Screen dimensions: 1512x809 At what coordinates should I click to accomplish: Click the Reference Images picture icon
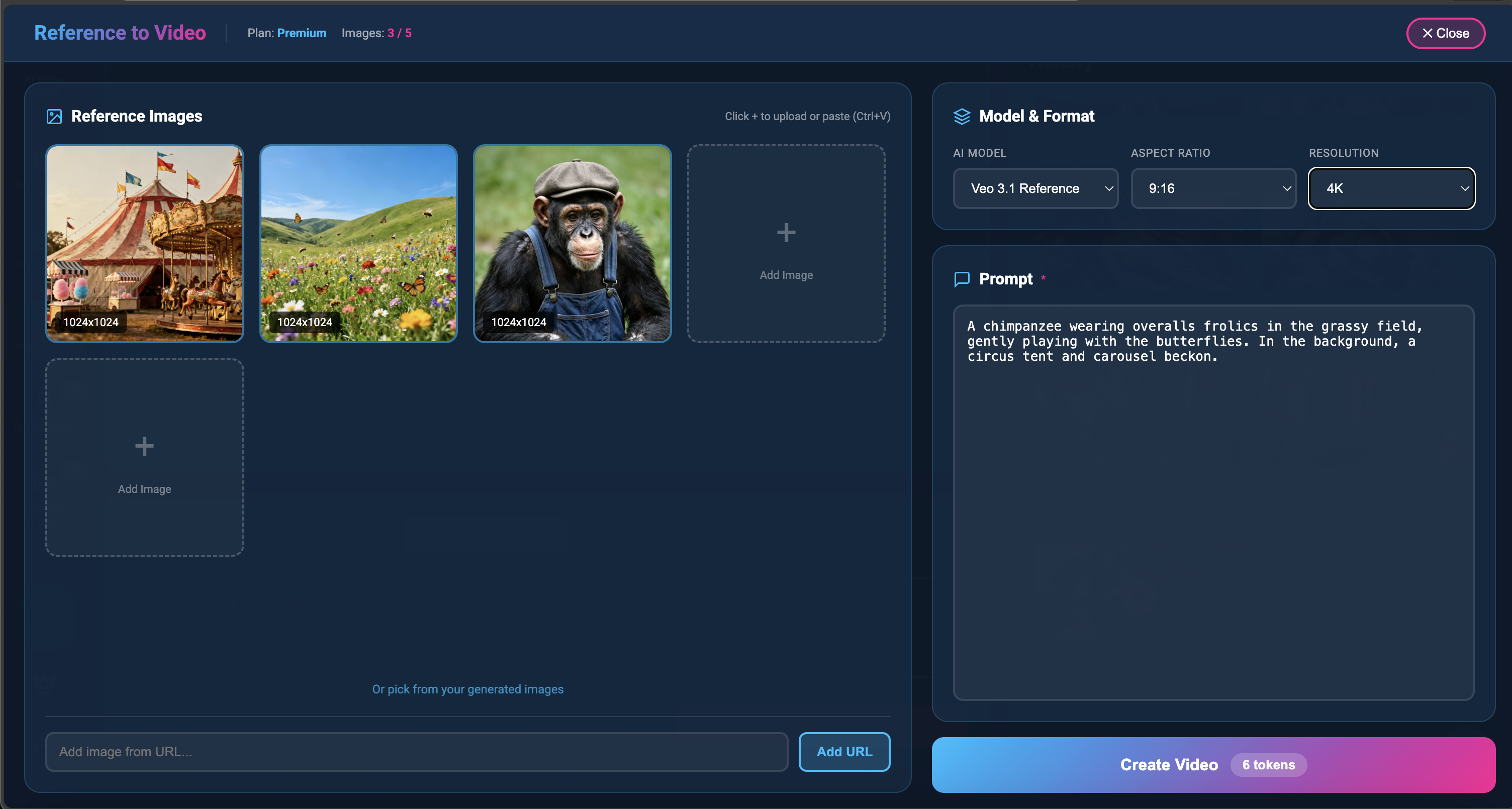(x=55, y=116)
